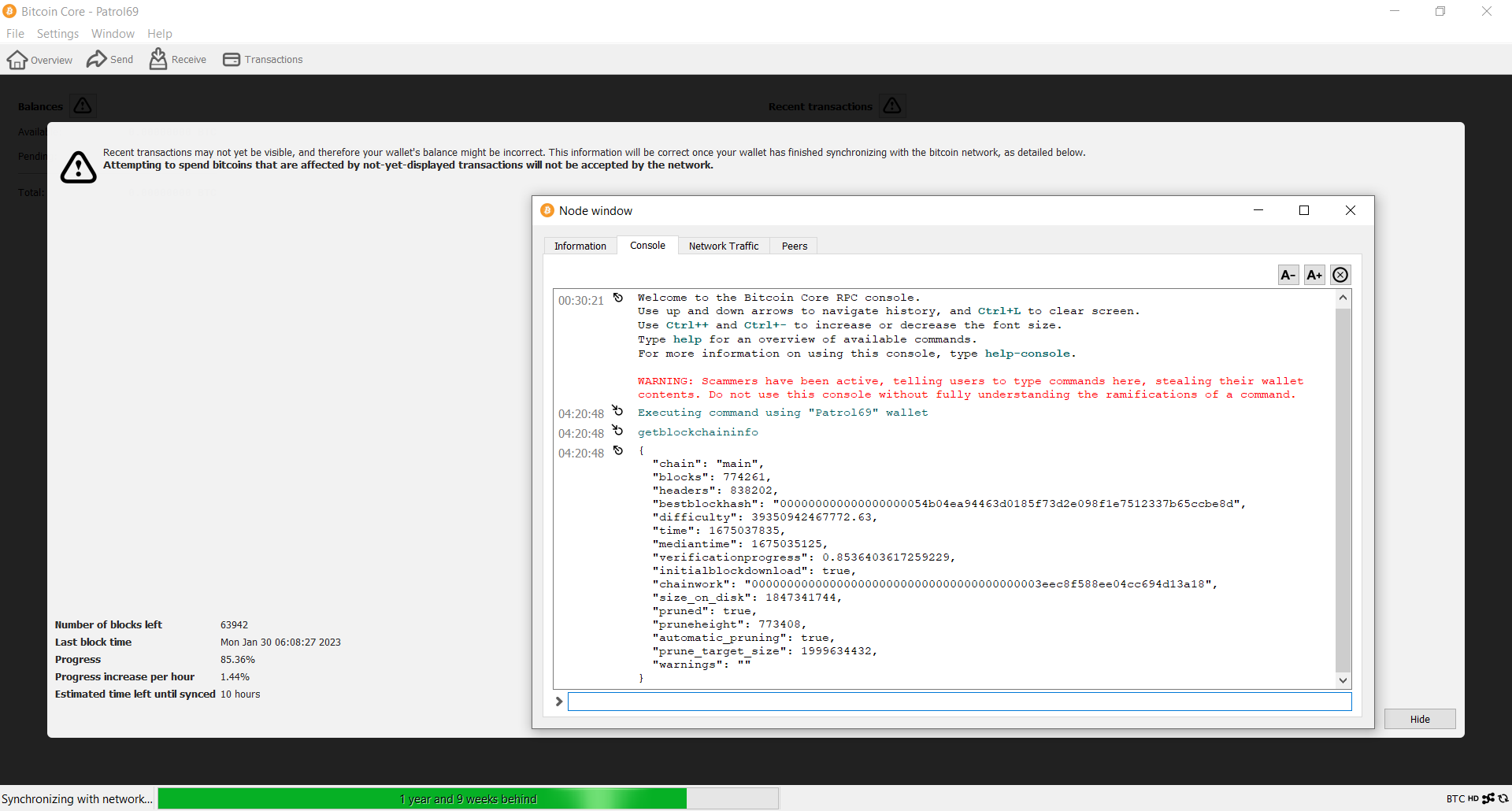This screenshot has width=1512, height=811.
Task: Click the "size_on_disk": 1847341744 line
Action: pyautogui.click(x=747, y=598)
